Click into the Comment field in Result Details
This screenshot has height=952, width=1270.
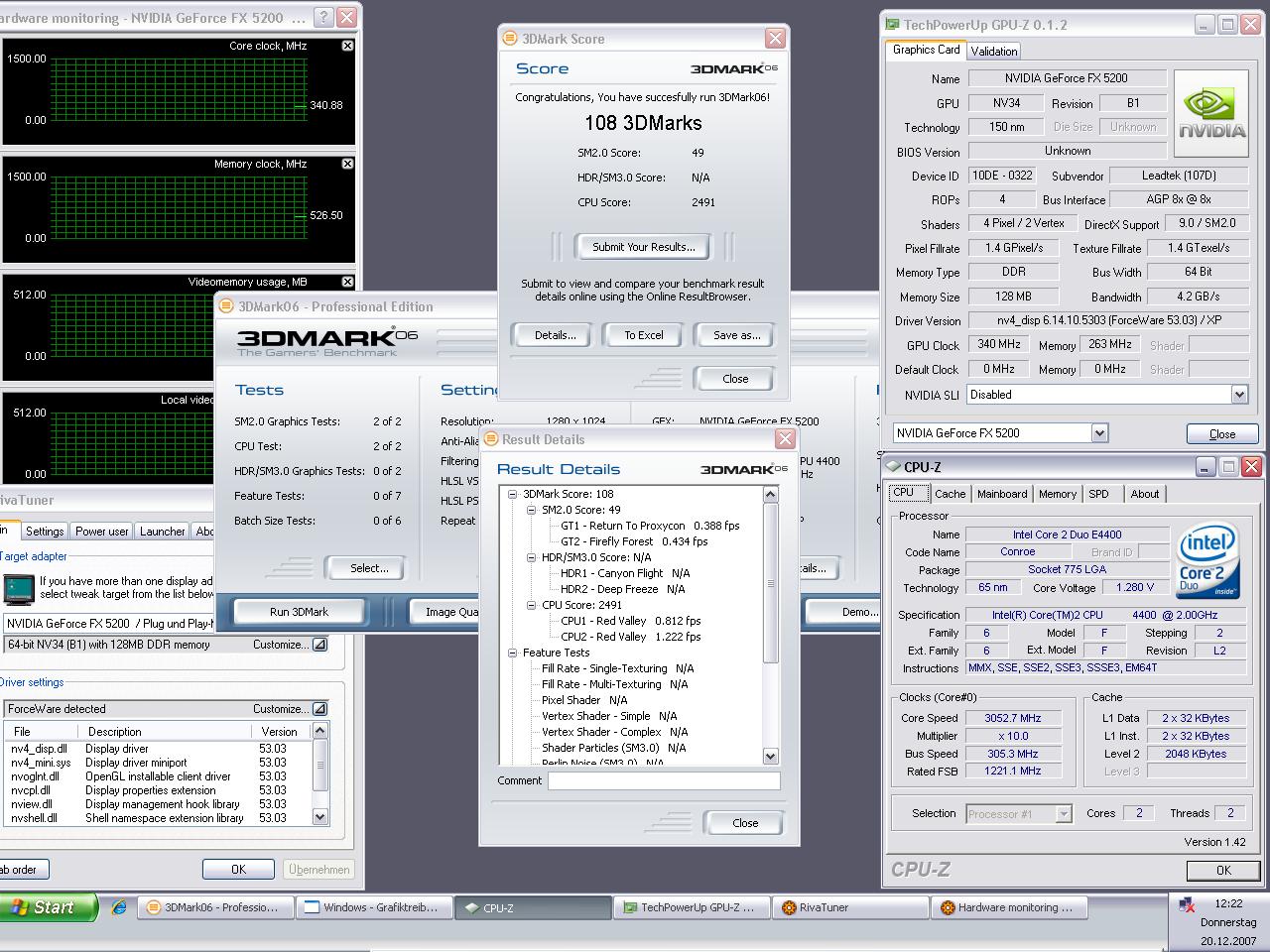(x=664, y=781)
